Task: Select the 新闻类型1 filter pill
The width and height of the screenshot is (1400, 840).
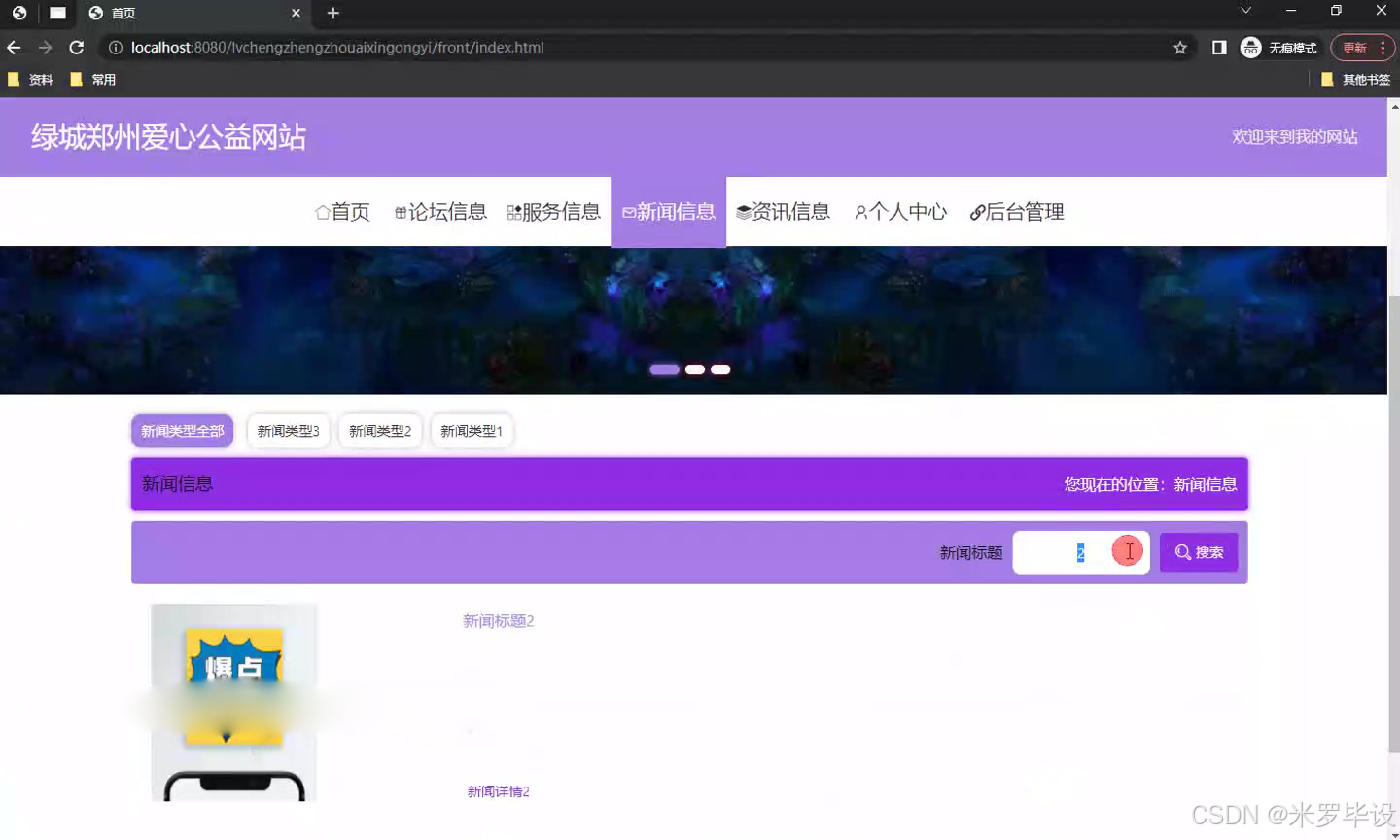Action: [x=472, y=430]
